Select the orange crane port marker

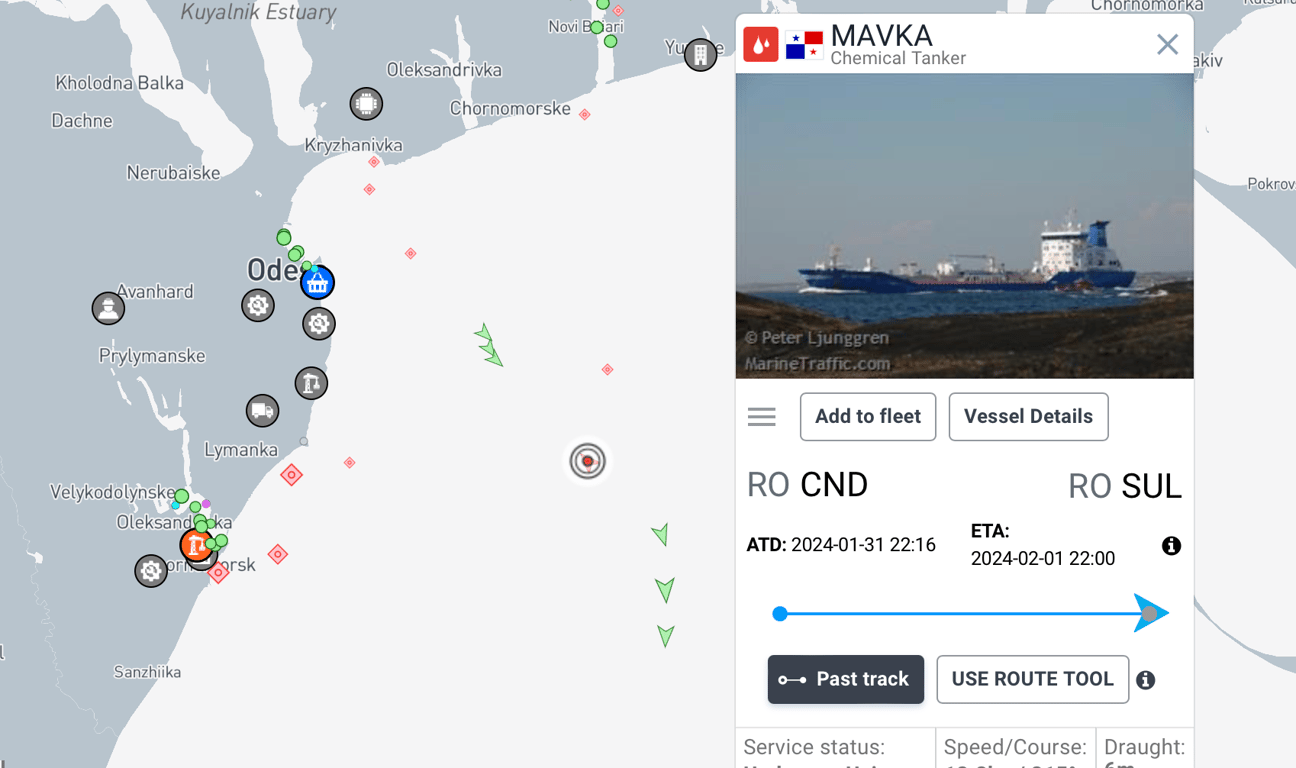click(196, 545)
